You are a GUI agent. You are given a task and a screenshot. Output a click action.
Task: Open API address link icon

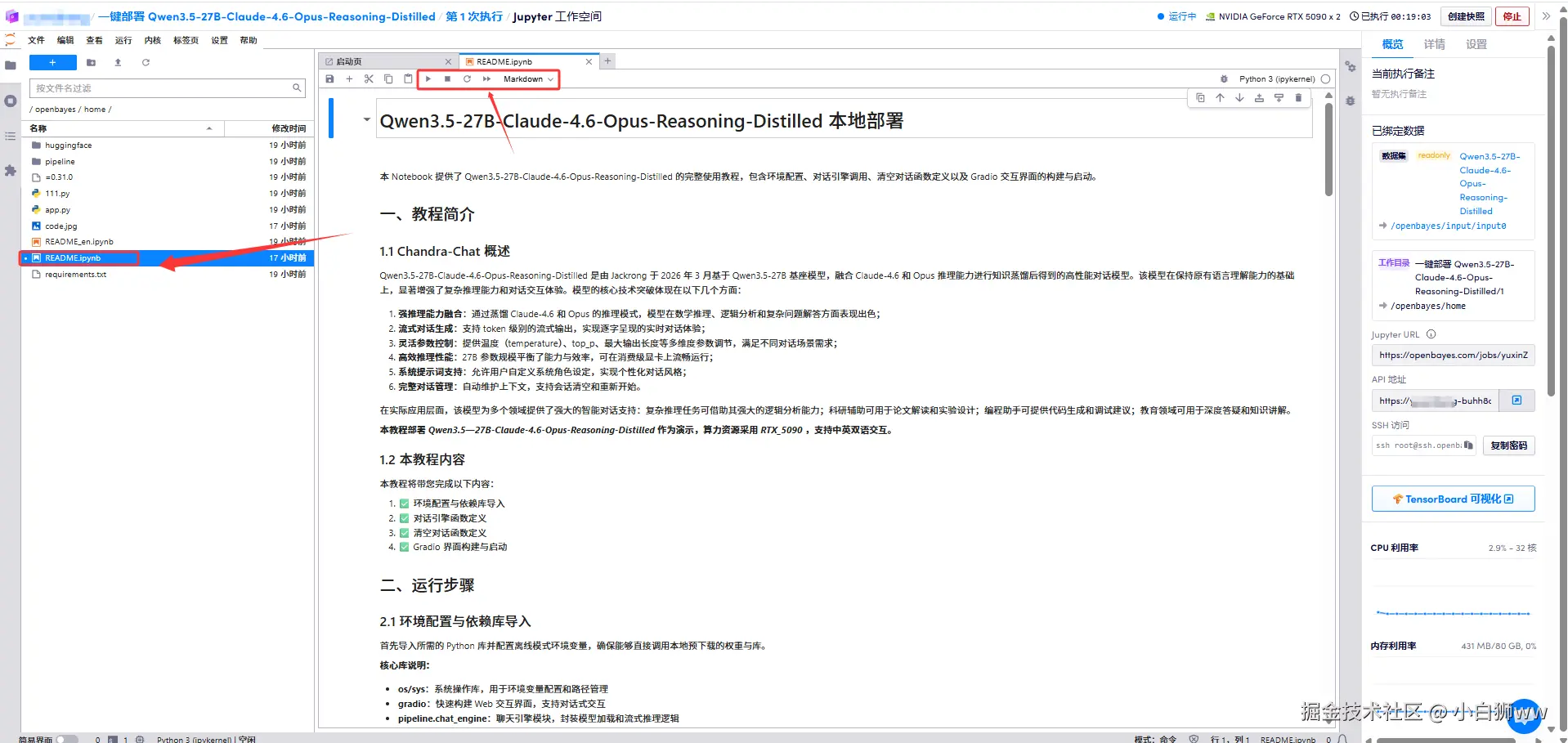click(1516, 401)
